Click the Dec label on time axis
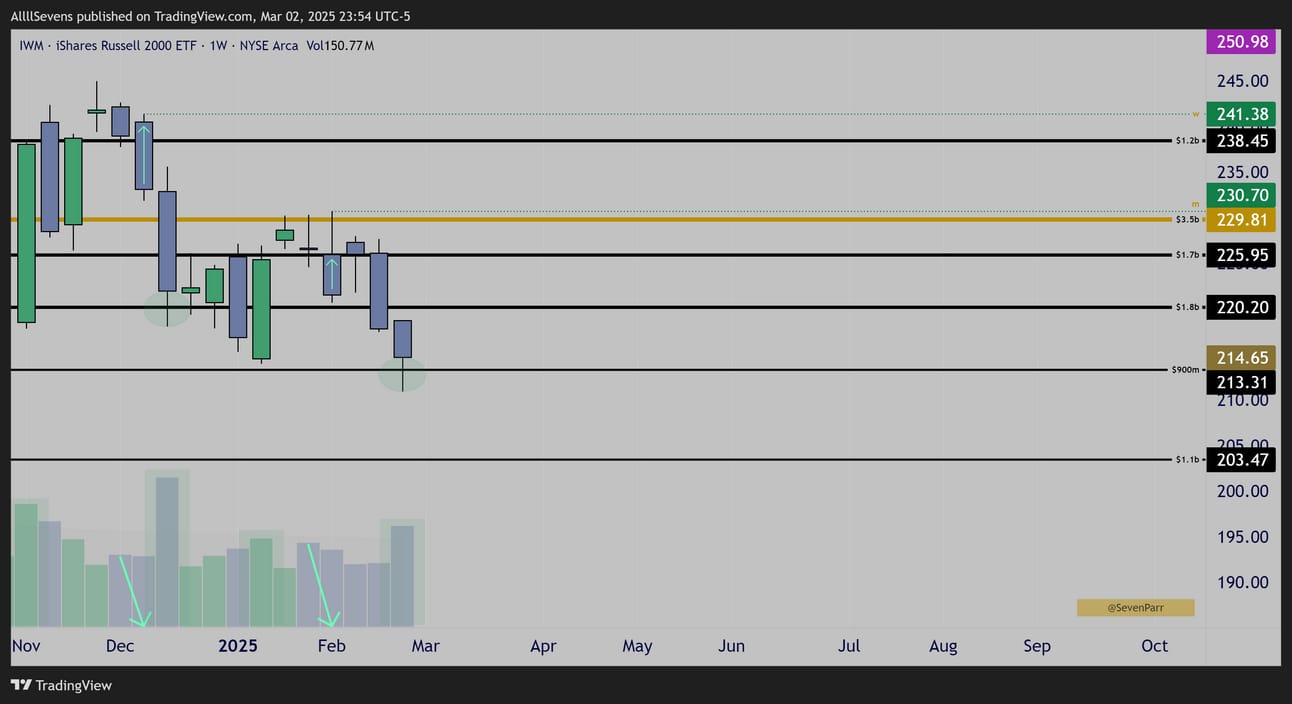The image size is (1292, 704). point(120,646)
